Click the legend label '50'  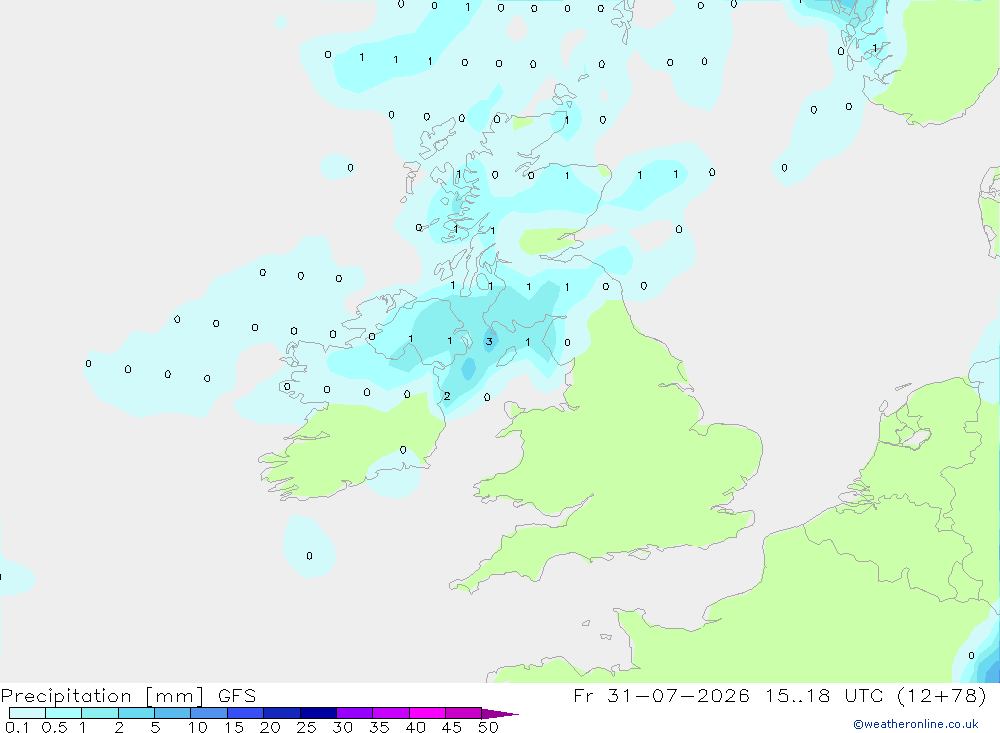point(488,727)
